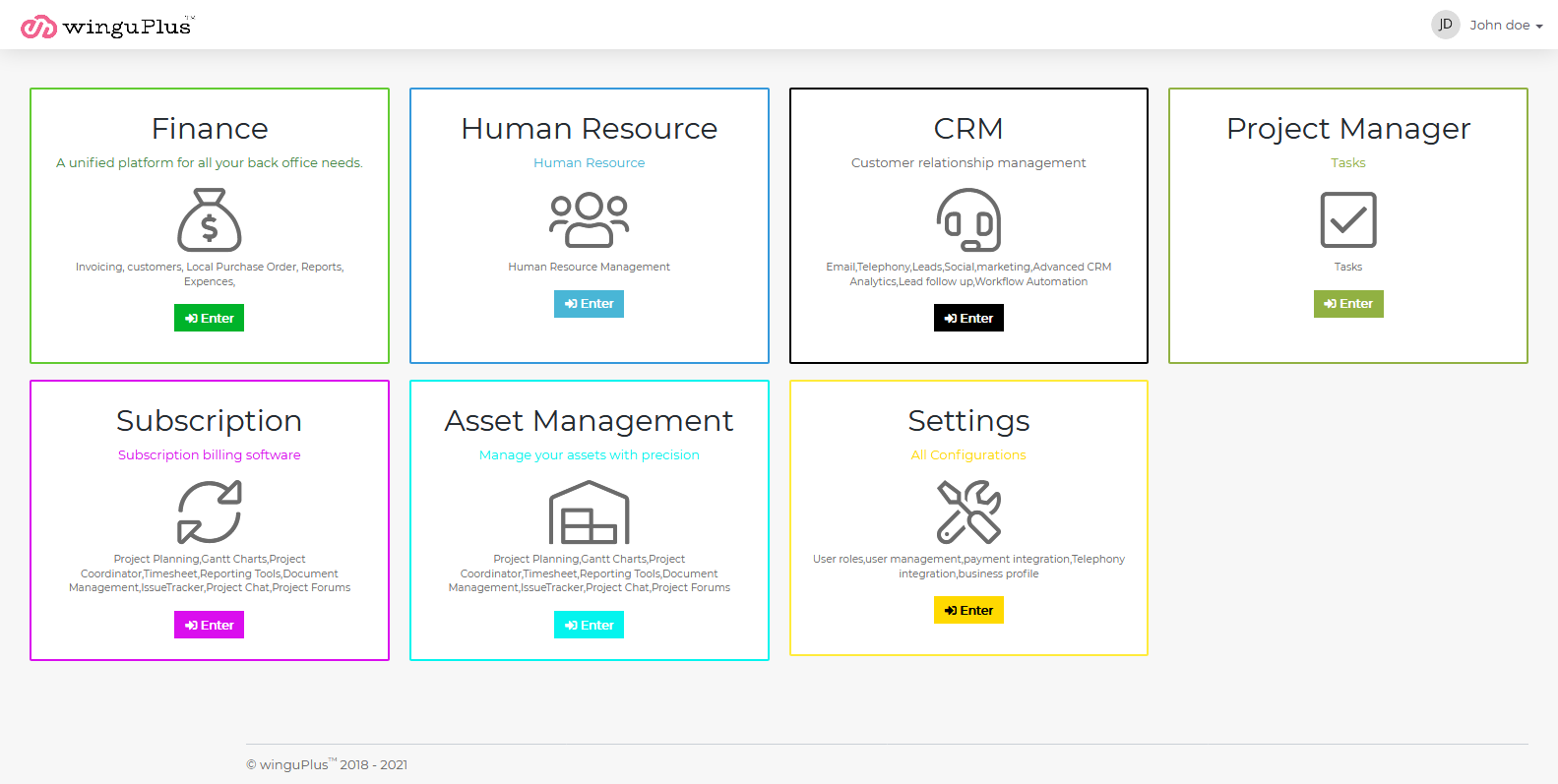
Task: Click the Human Resource people icon
Action: coord(589,219)
